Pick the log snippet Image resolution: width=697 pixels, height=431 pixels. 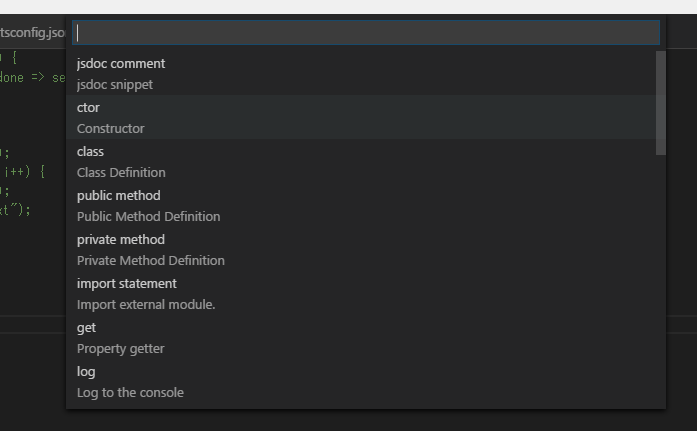tap(87, 372)
